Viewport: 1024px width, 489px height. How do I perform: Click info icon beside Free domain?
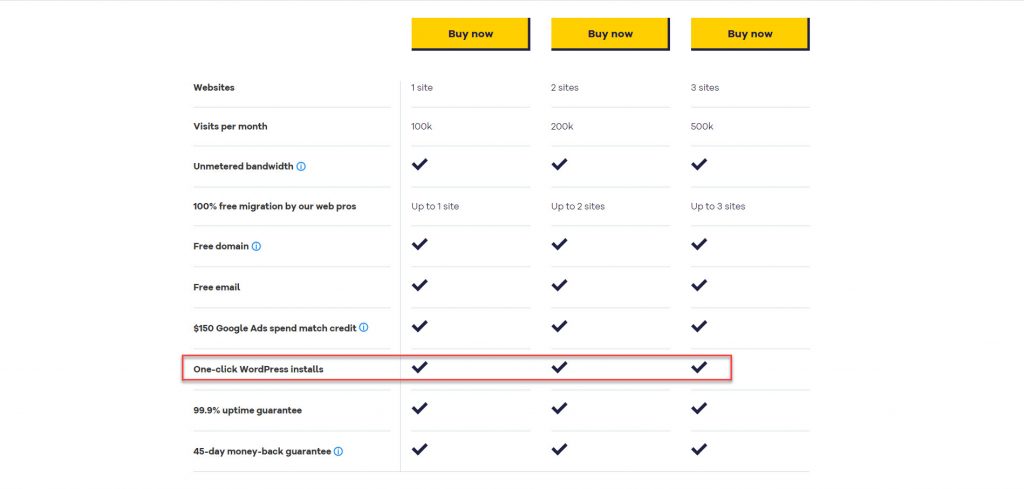click(x=257, y=247)
